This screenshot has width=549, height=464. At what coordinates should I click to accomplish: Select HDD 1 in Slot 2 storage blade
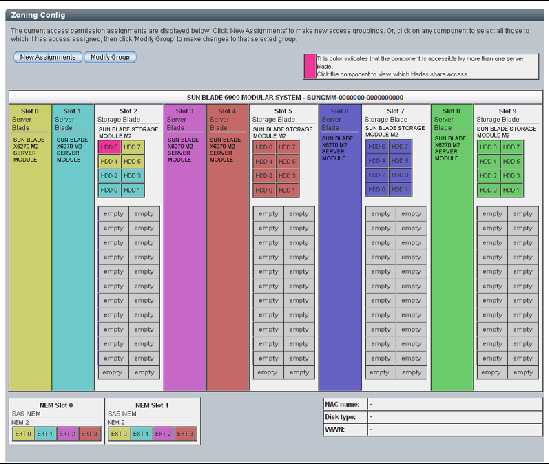132,190
